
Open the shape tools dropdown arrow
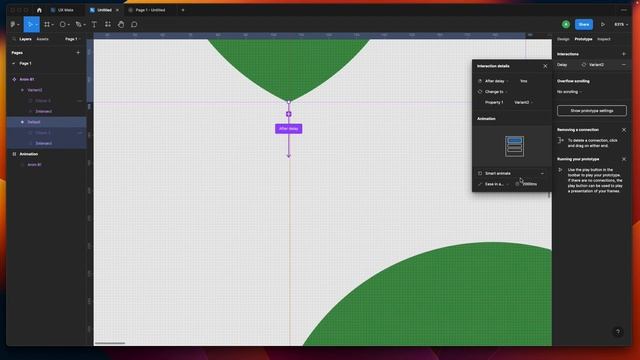point(69,25)
